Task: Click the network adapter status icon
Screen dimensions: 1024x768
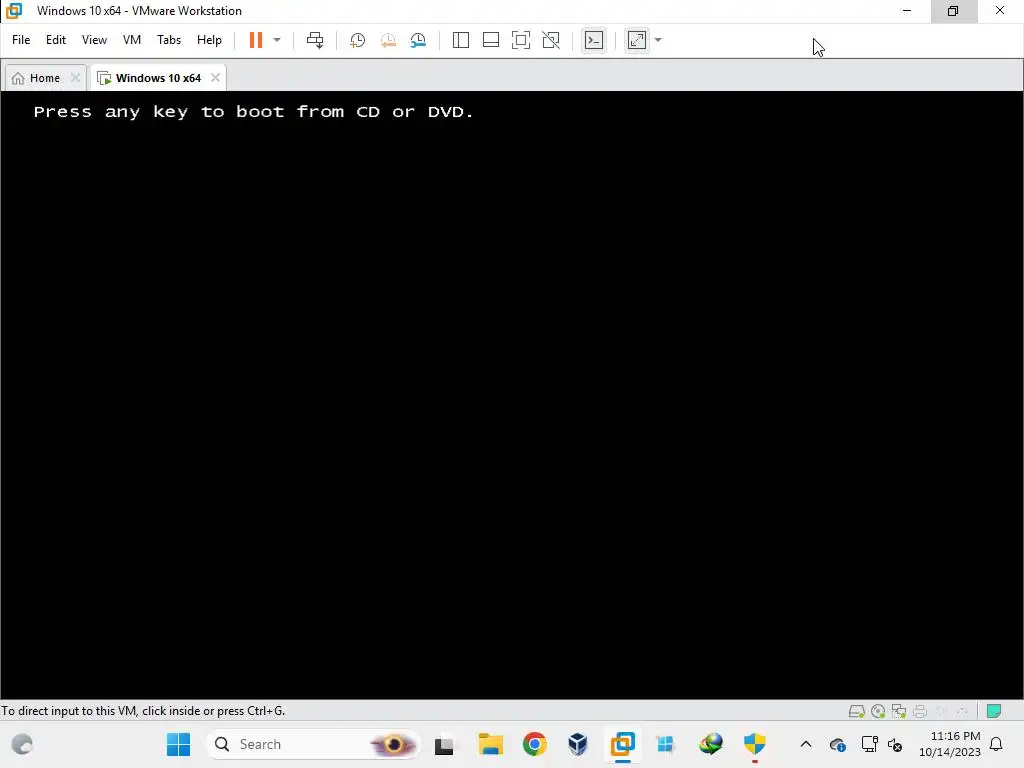Action: (899, 711)
